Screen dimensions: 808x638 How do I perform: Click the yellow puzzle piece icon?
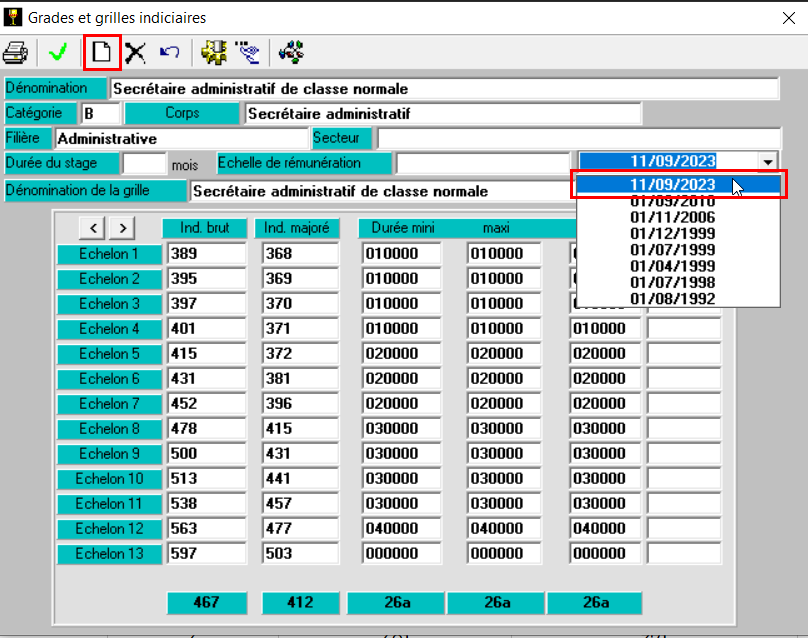tap(212, 52)
